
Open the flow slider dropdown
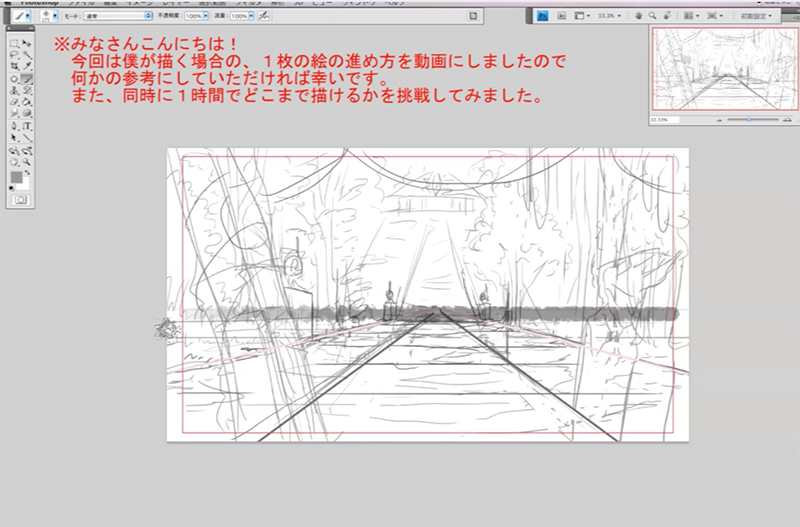(252, 16)
